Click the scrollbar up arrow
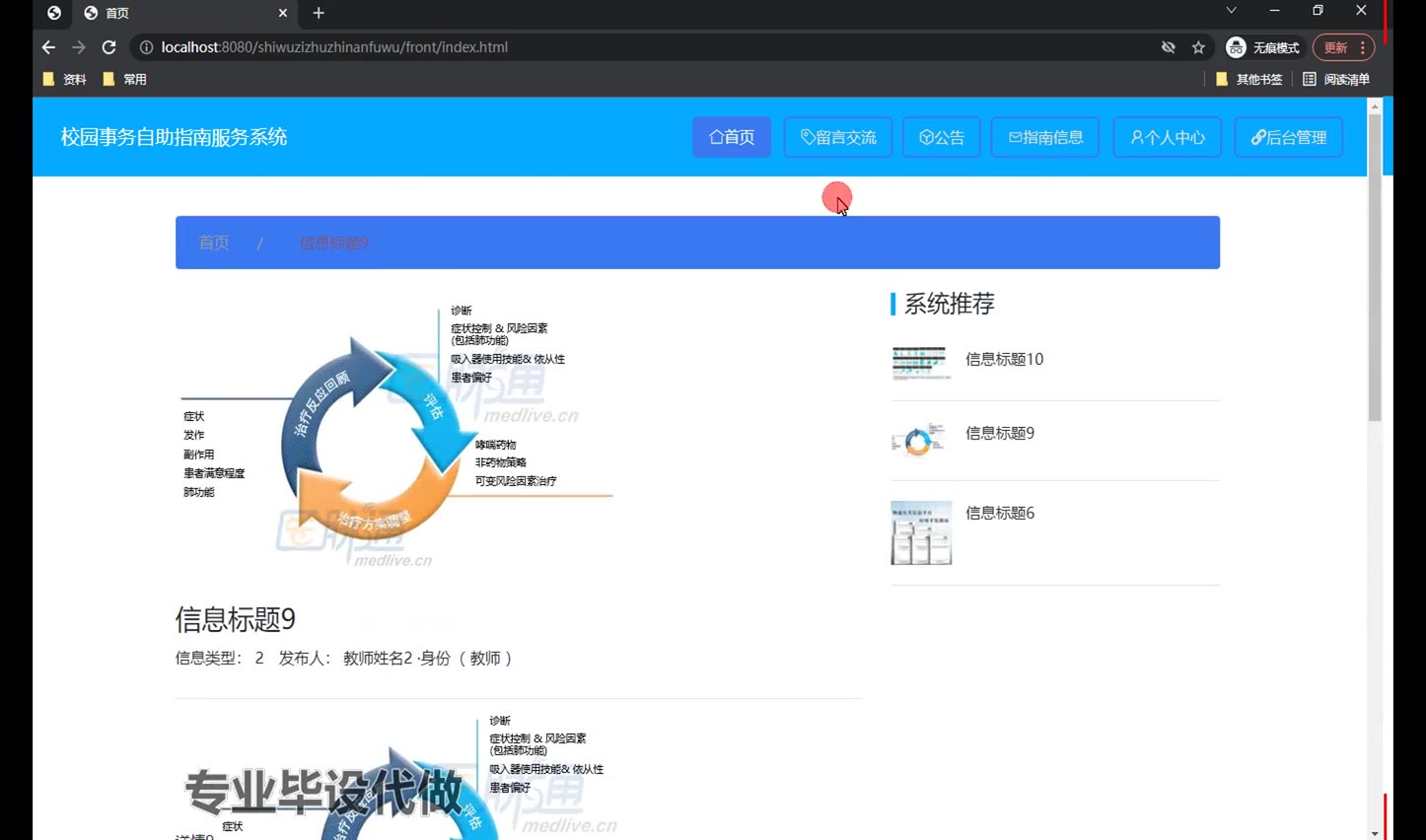 pos(1375,105)
